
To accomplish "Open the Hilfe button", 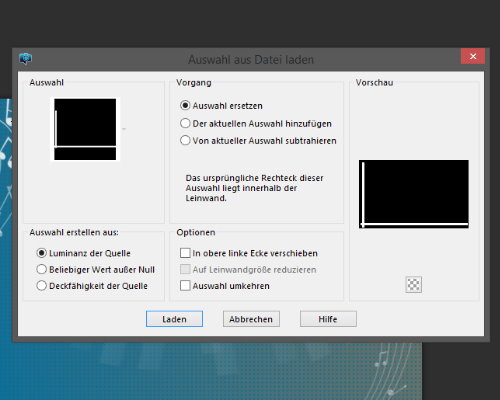I will pos(328,319).
